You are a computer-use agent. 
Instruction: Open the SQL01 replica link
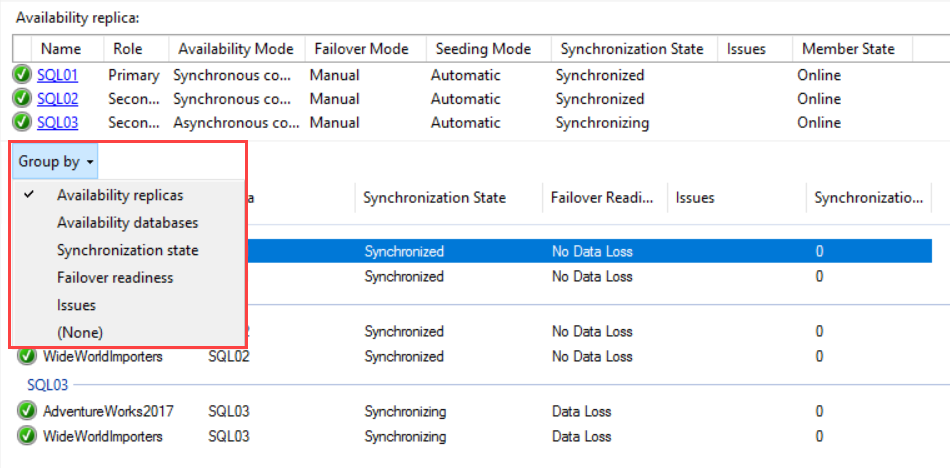pos(58,76)
